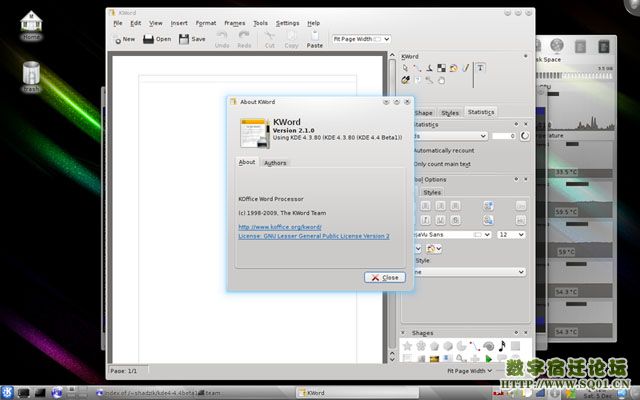Open the Fit Page Width toolbar dropdown
640x400 pixels.
[x=361, y=39]
